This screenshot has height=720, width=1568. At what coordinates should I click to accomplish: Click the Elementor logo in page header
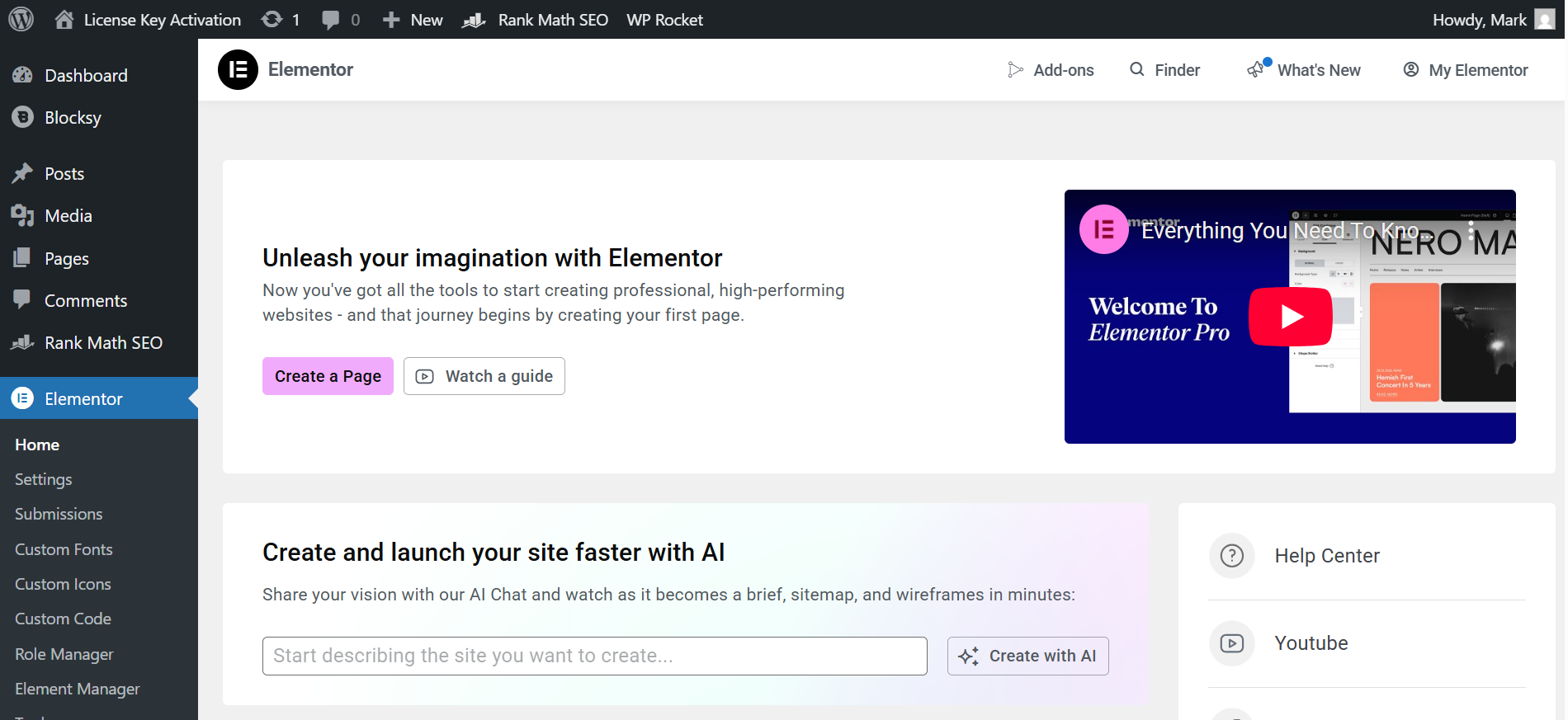[x=238, y=69]
